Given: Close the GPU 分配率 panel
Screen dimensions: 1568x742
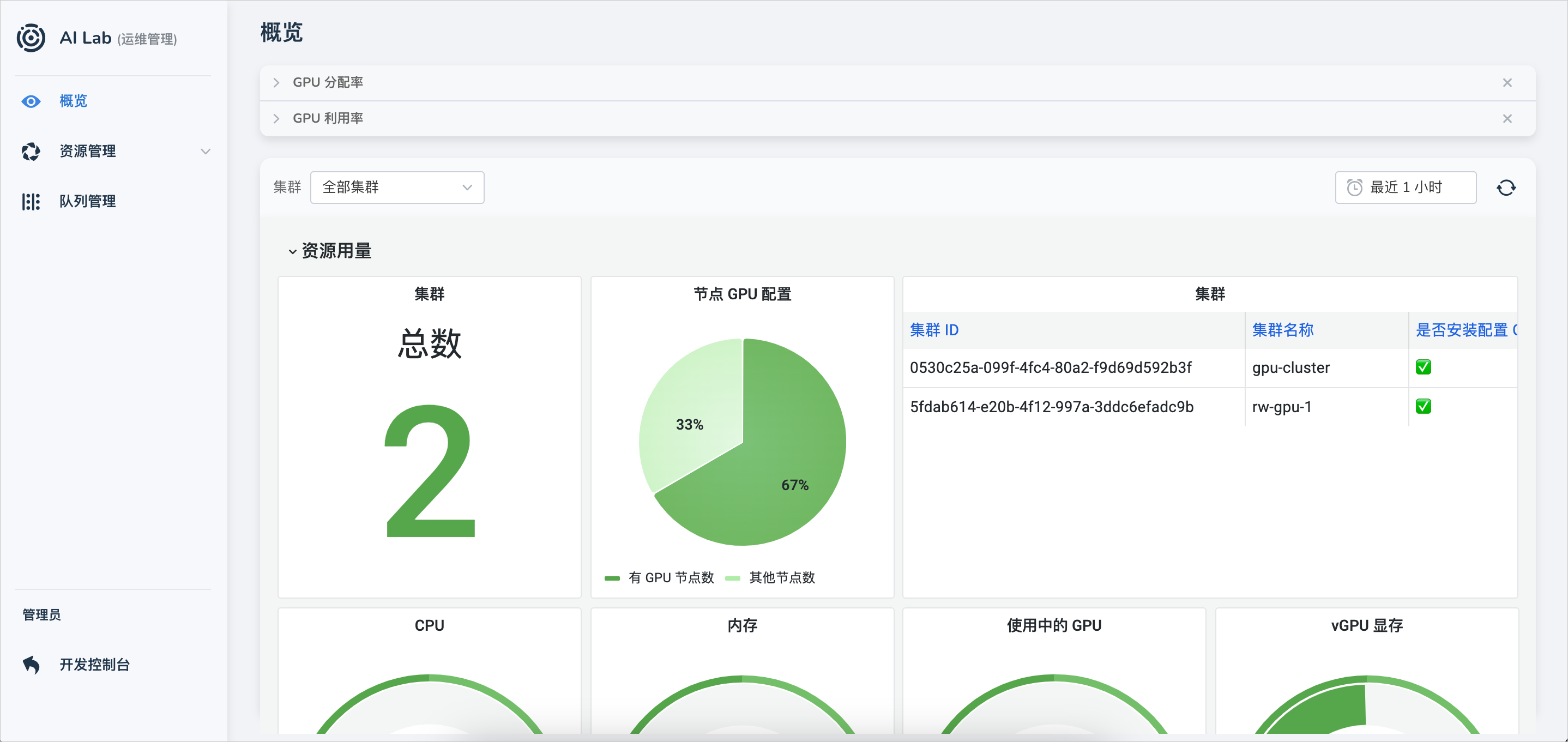Looking at the screenshot, I should tap(1507, 83).
